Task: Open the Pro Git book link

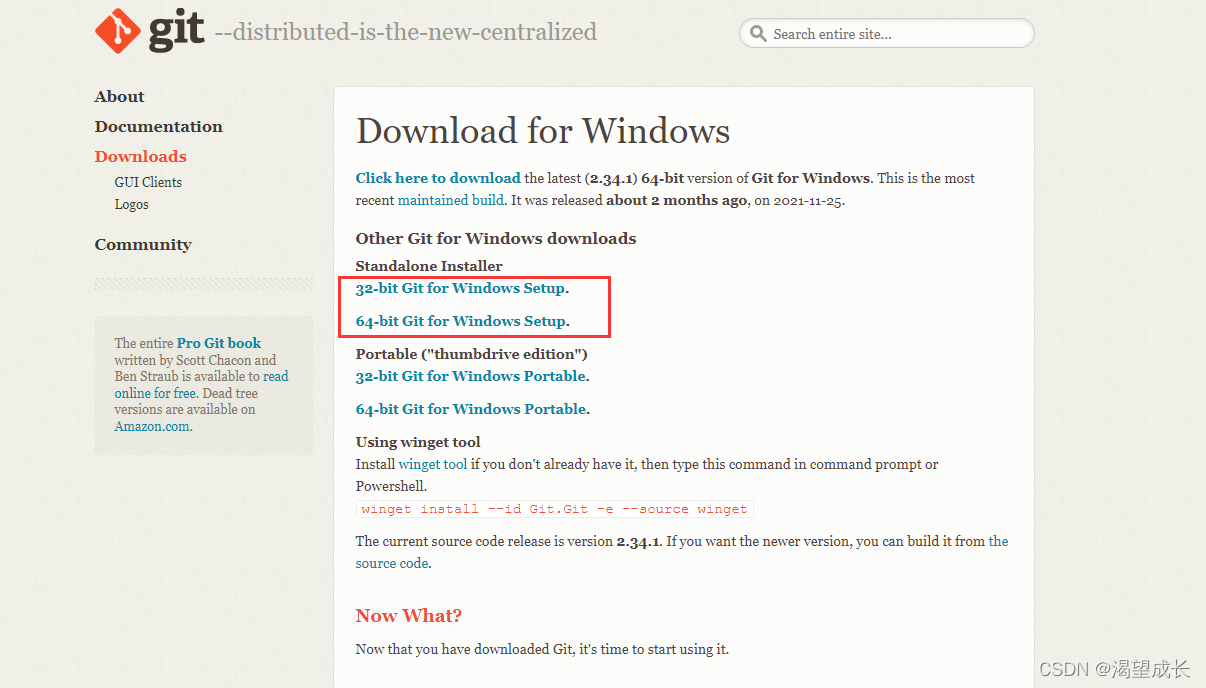Action: click(219, 343)
